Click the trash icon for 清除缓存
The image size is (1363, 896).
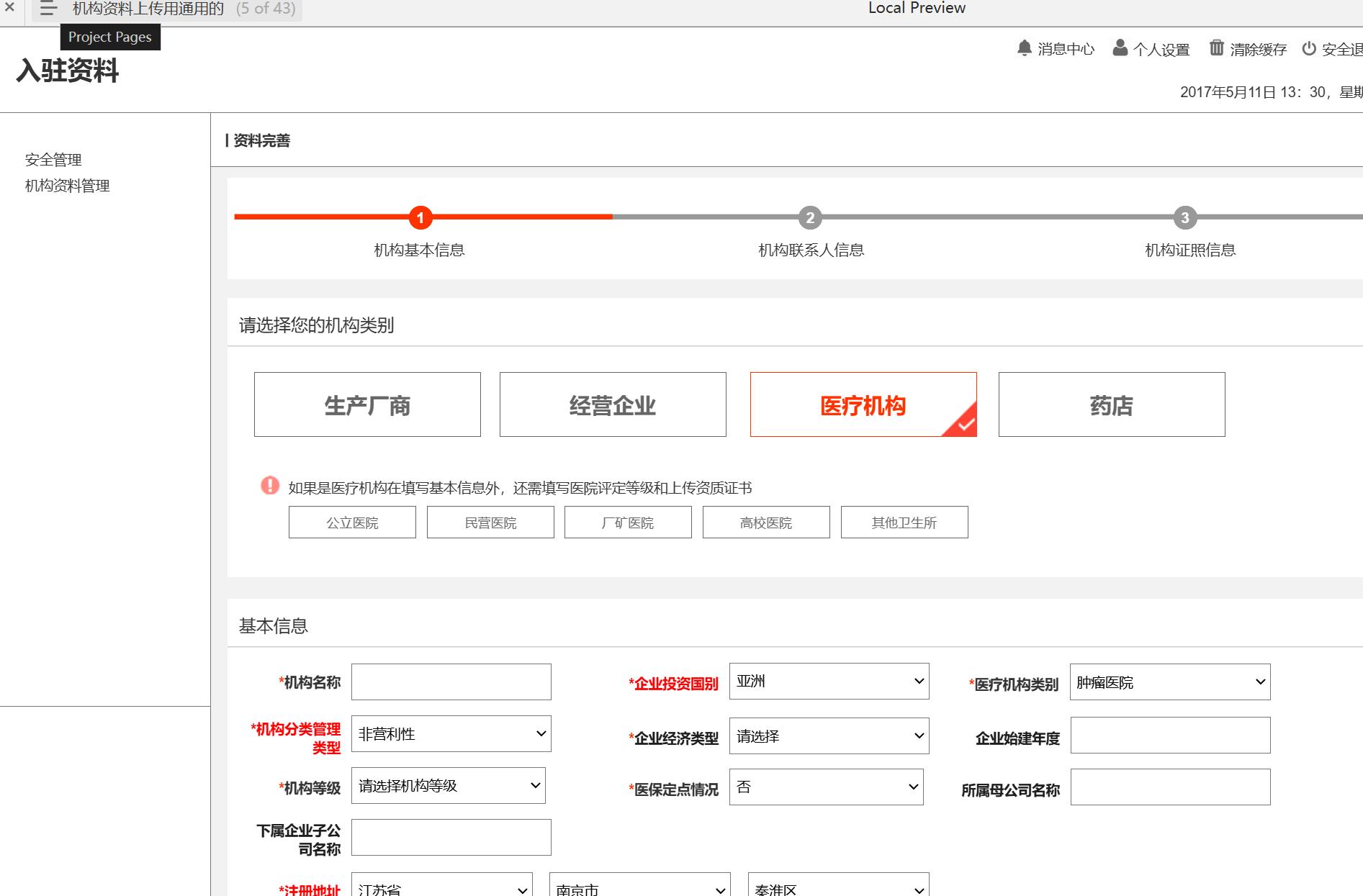pyautogui.click(x=1216, y=48)
